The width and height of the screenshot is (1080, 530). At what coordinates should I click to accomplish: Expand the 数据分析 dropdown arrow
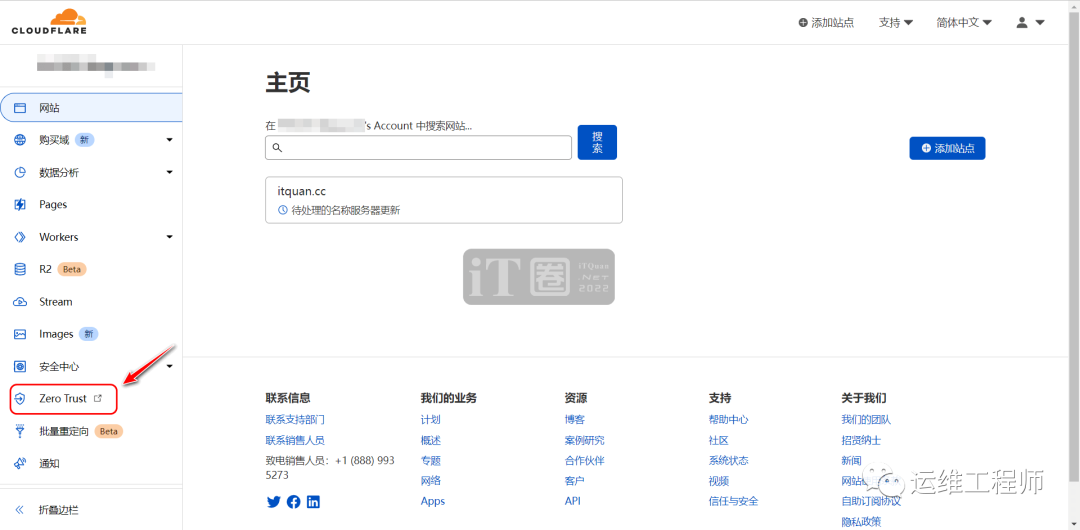click(169, 172)
